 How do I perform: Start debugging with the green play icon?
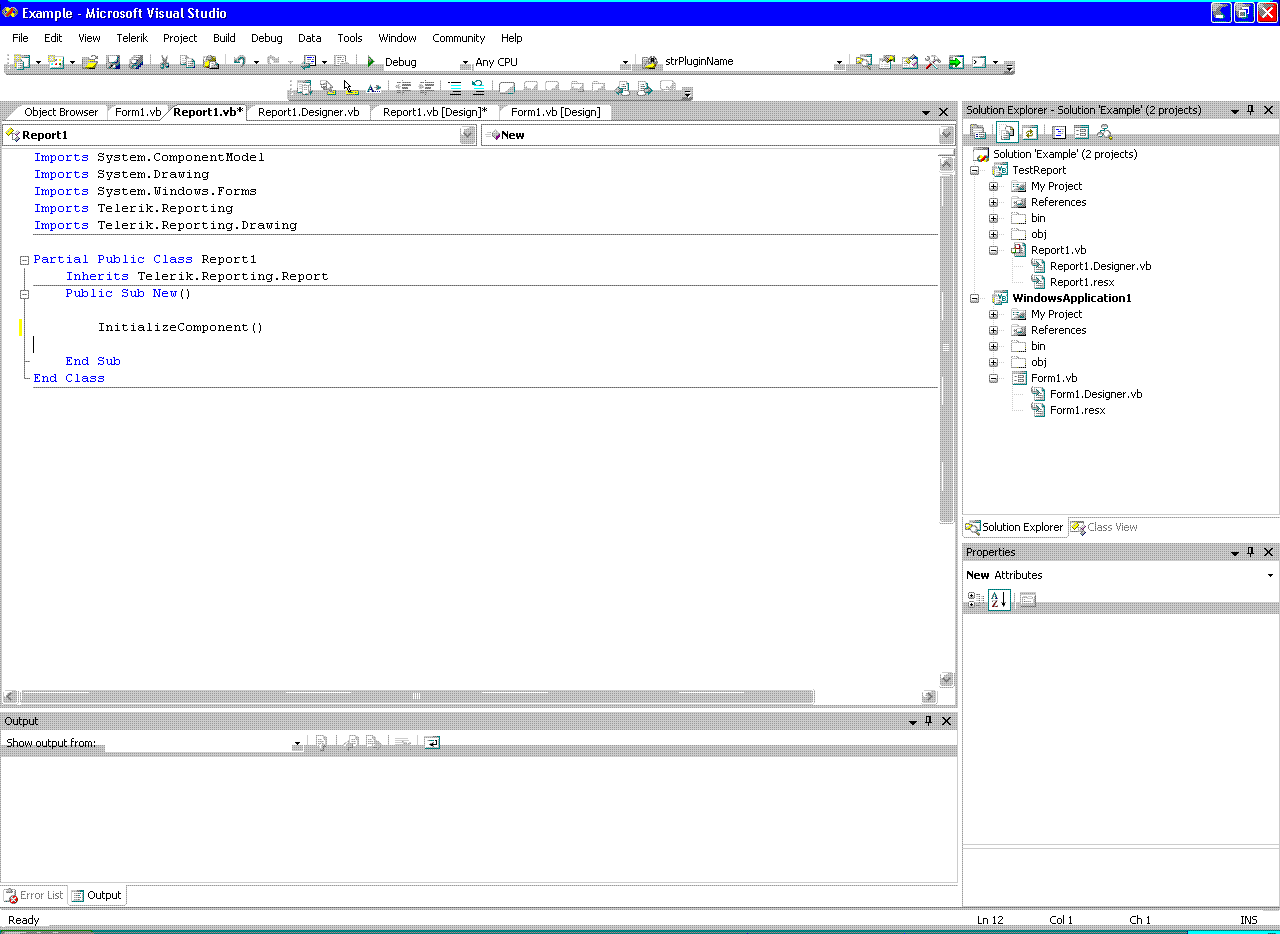[x=371, y=62]
